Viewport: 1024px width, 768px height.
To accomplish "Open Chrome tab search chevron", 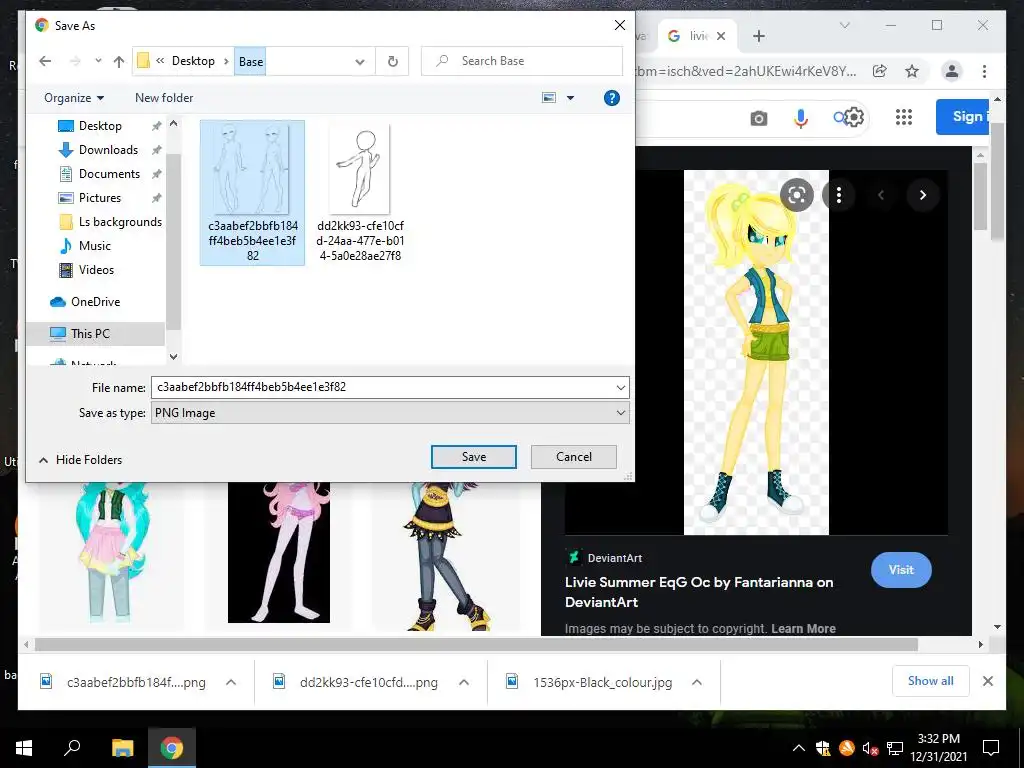I will (x=844, y=25).
